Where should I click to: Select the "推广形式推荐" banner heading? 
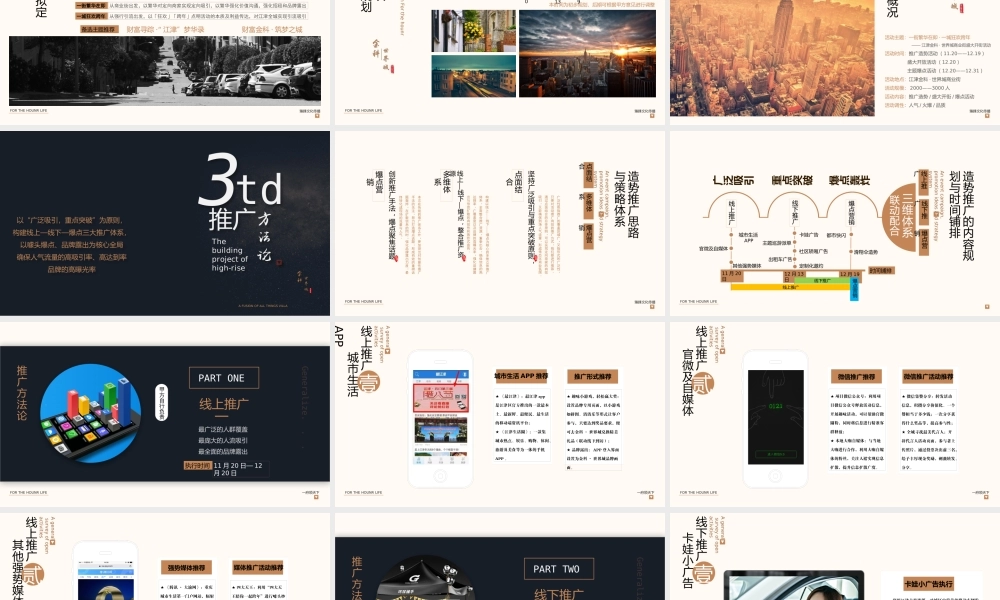click(x=593, y=375)
